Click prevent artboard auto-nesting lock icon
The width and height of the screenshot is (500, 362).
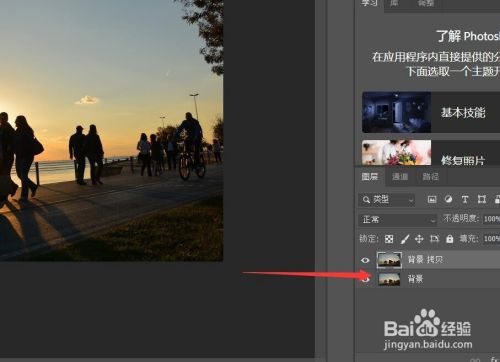coord(434,239)
